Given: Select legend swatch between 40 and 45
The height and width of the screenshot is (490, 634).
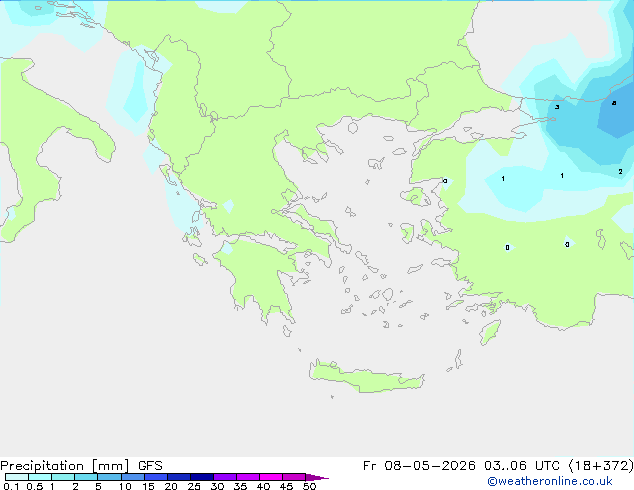Looking at the screenshot, I should [271, 477].
